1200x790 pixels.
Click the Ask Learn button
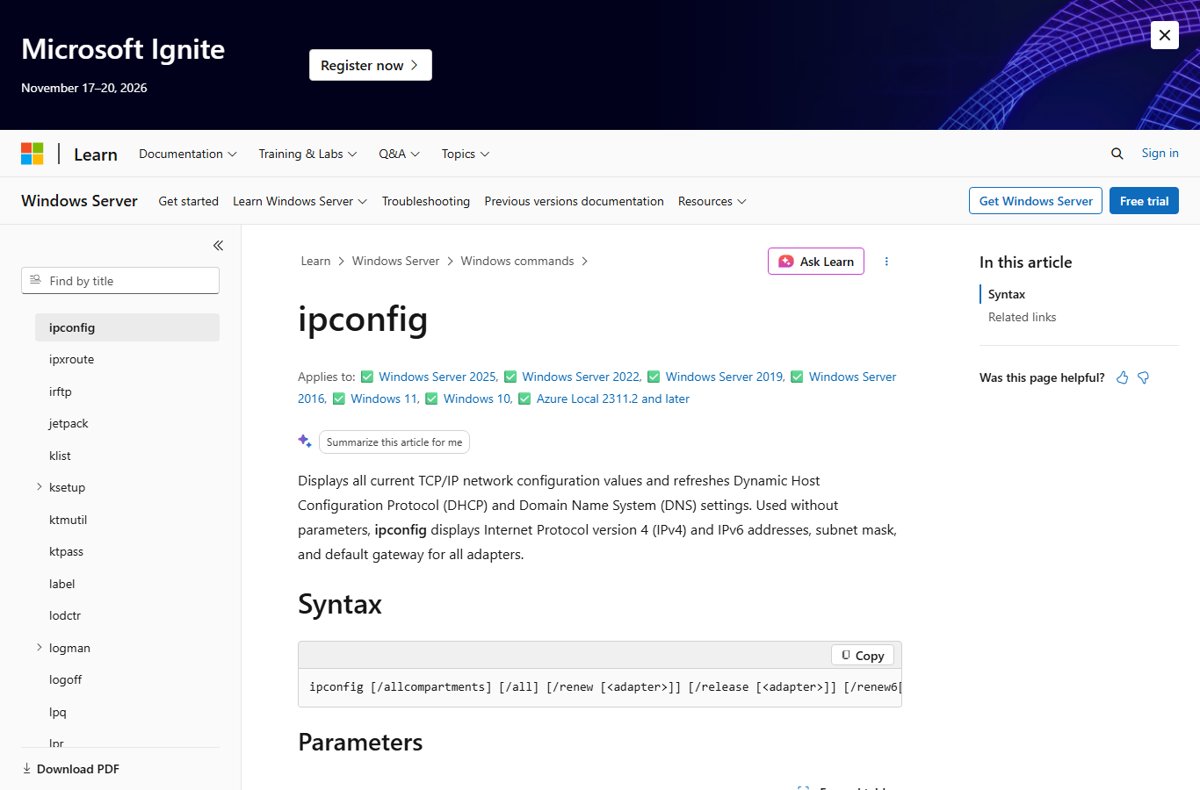(816, 261)
